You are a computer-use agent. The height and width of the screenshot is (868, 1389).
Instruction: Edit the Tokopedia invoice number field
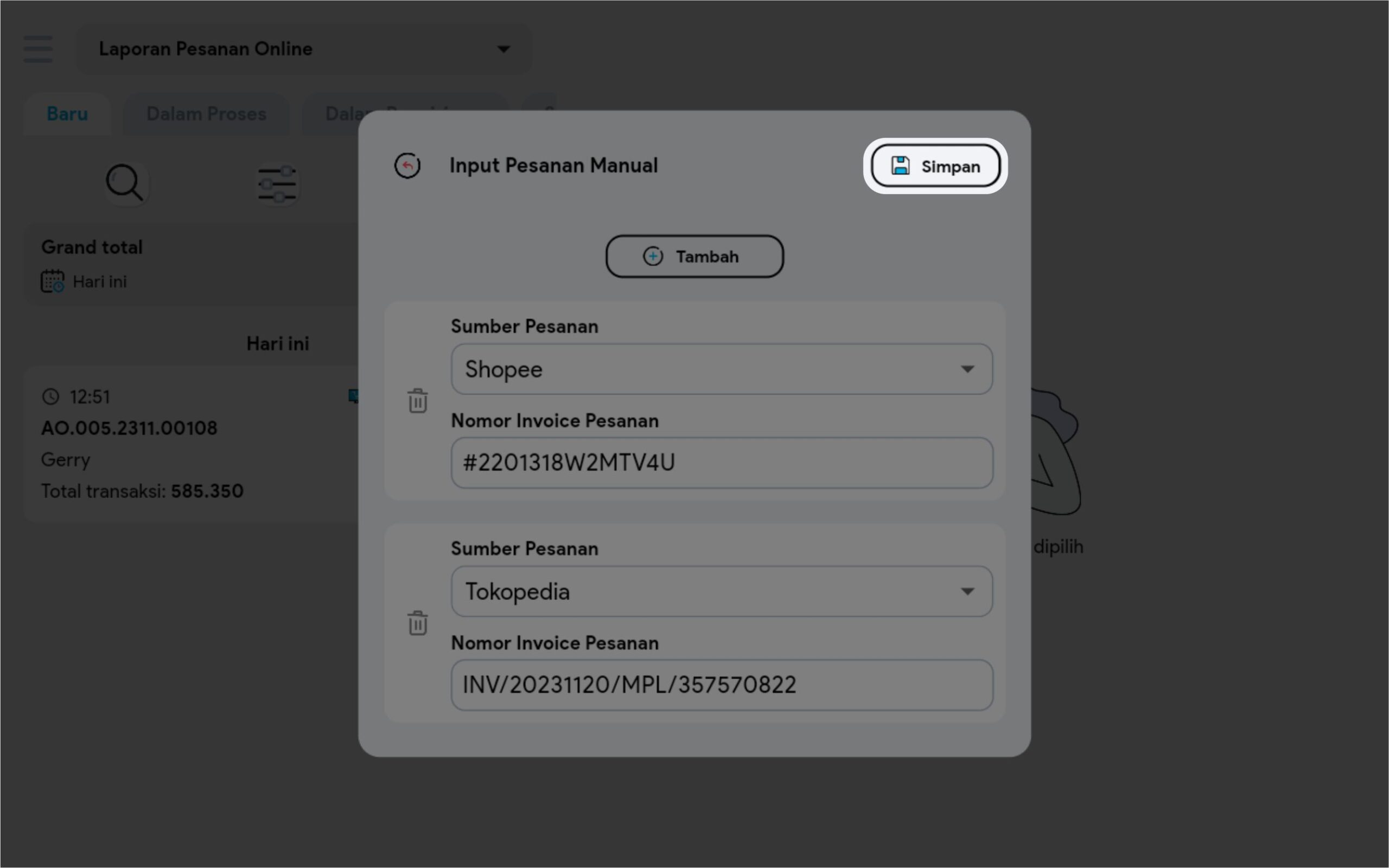(721, 685)
